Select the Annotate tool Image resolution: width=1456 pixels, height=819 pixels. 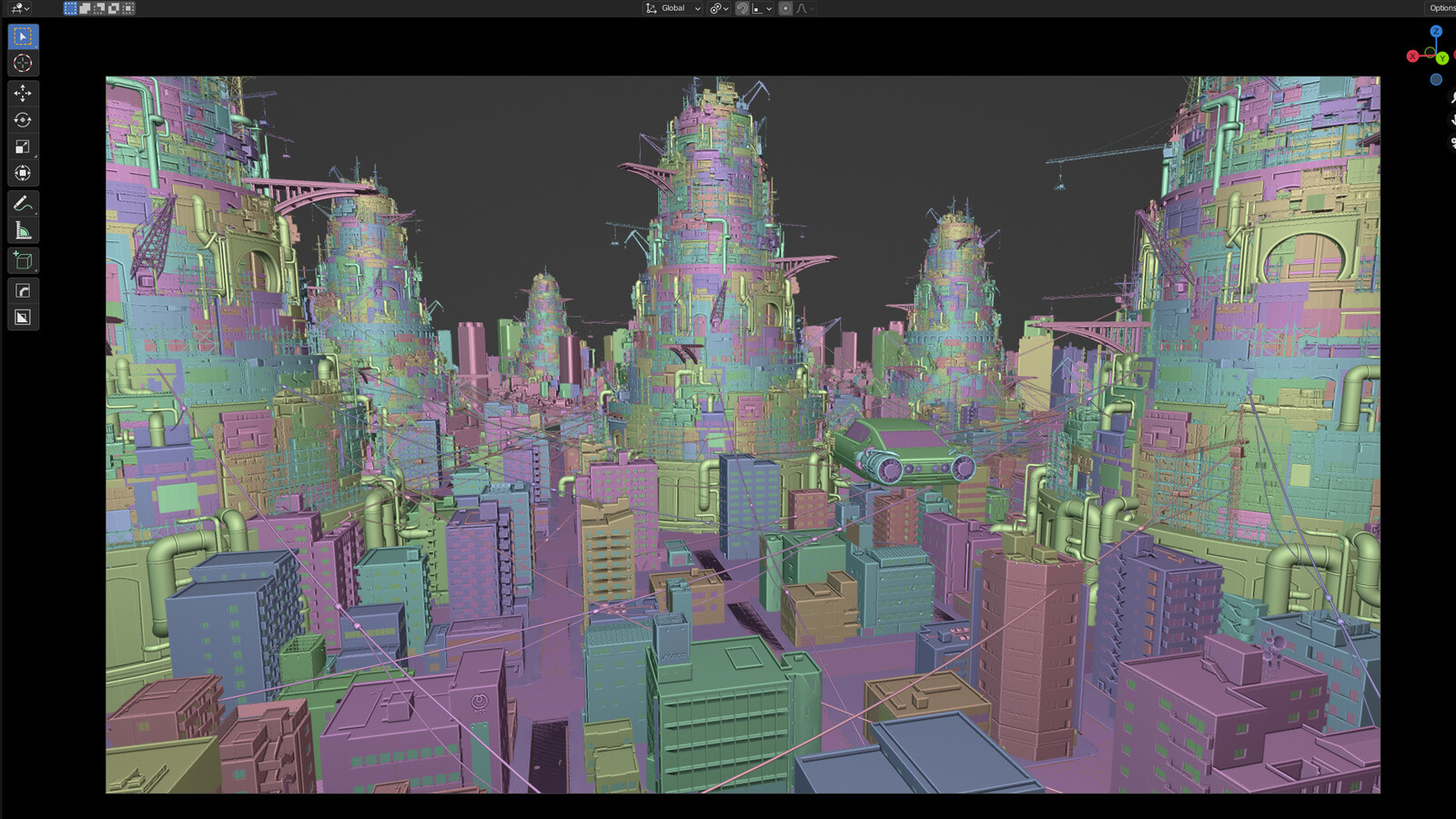(23, 203)
